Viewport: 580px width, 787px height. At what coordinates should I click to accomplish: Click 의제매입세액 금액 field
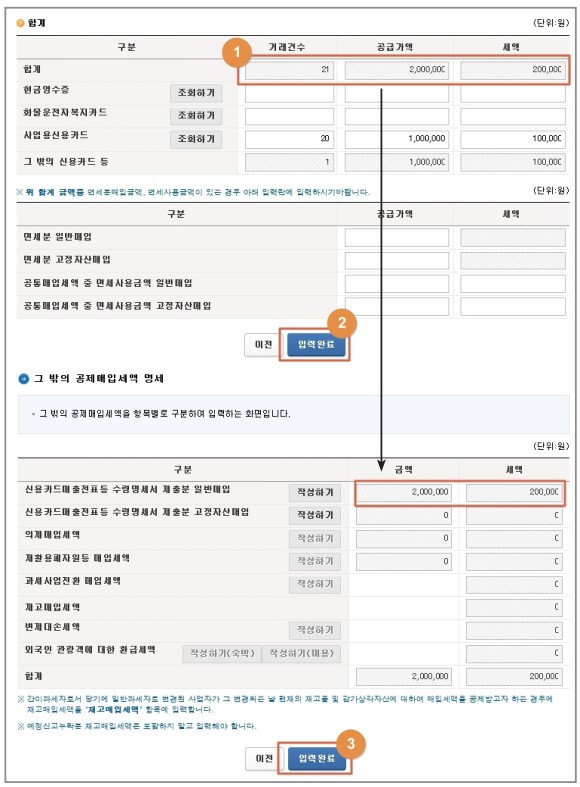point(404,539)
